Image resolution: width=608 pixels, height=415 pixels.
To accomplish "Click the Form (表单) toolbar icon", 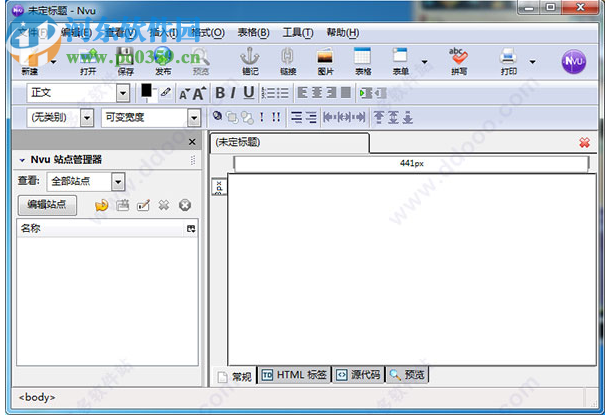I will click(x=400, y=61).
